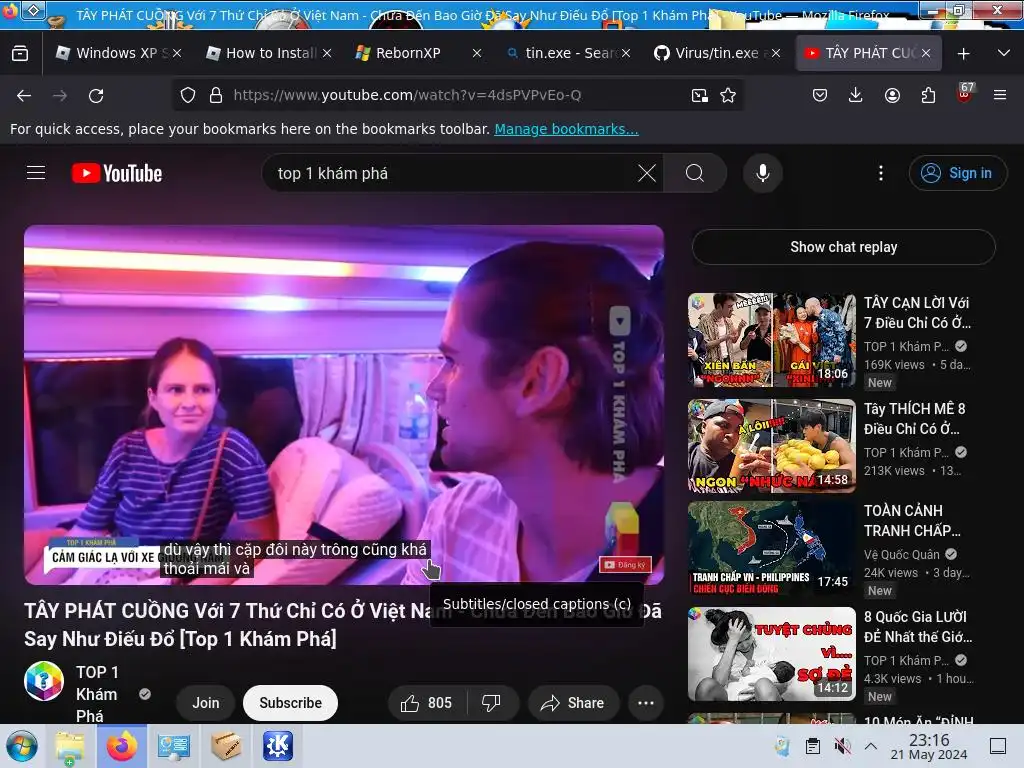The height and width of the screenshot is (768, 1024).
Task: Open file explorer from taskbar
Action: (x=69, y=746)
